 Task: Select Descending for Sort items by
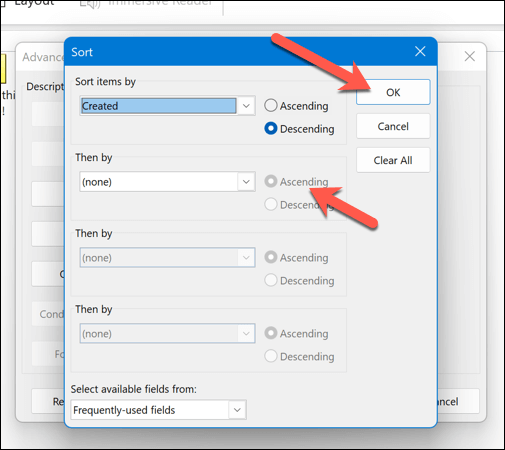pyautogui.click(x=299, y=129)
